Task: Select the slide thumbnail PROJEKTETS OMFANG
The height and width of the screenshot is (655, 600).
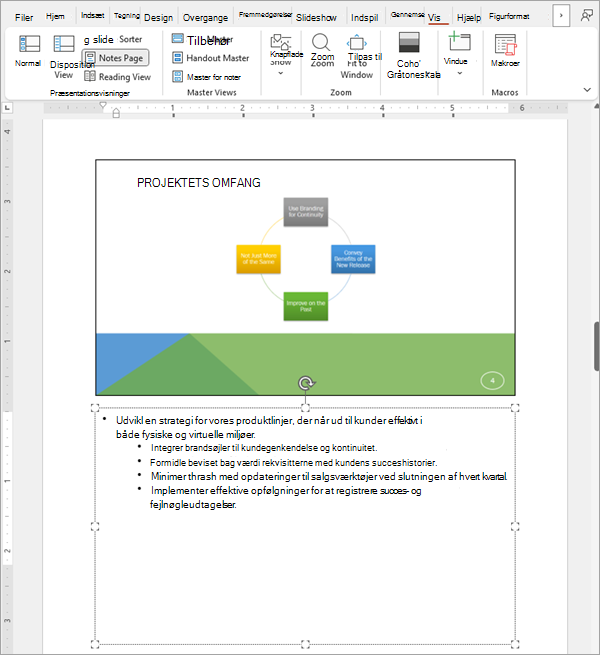Action: pyautogui.click(x=305, y=277)
